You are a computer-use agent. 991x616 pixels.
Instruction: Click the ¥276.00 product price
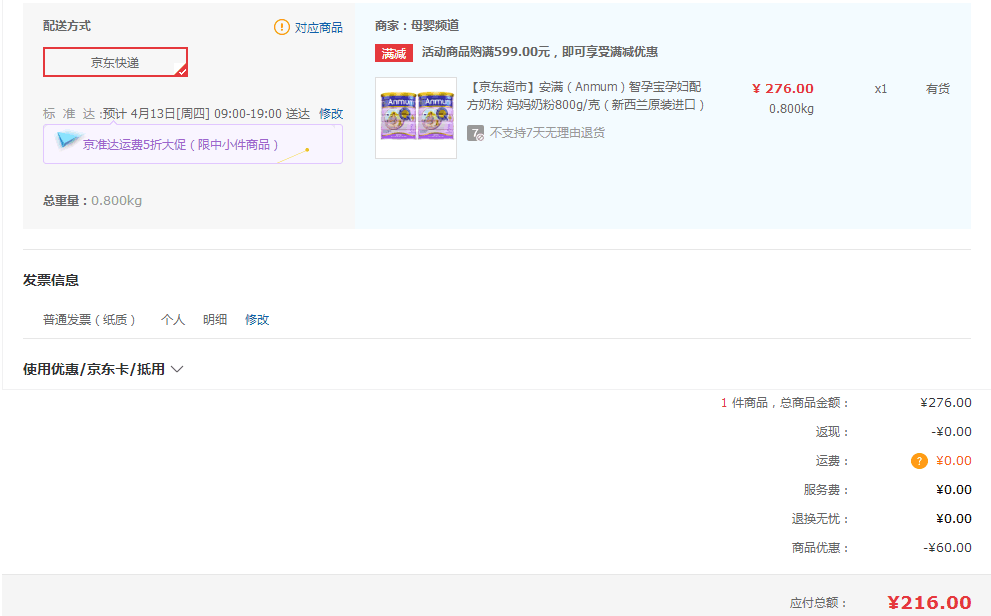(x=783, y=88)
